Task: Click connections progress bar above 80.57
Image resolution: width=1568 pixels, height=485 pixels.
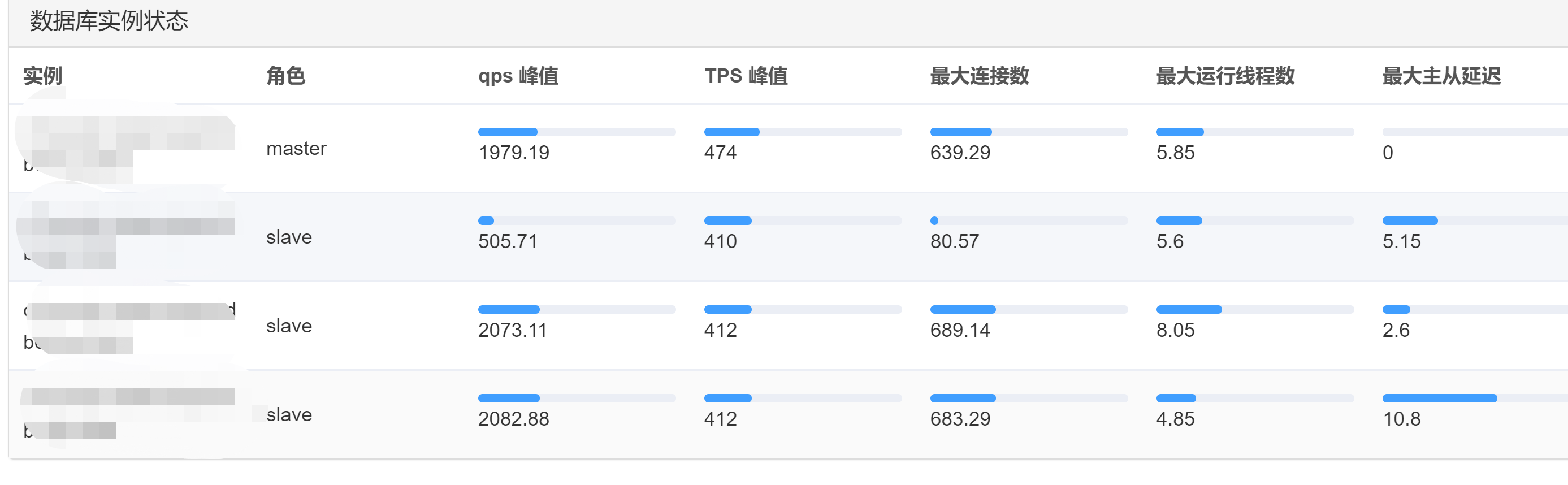Action: (1028, 221)
